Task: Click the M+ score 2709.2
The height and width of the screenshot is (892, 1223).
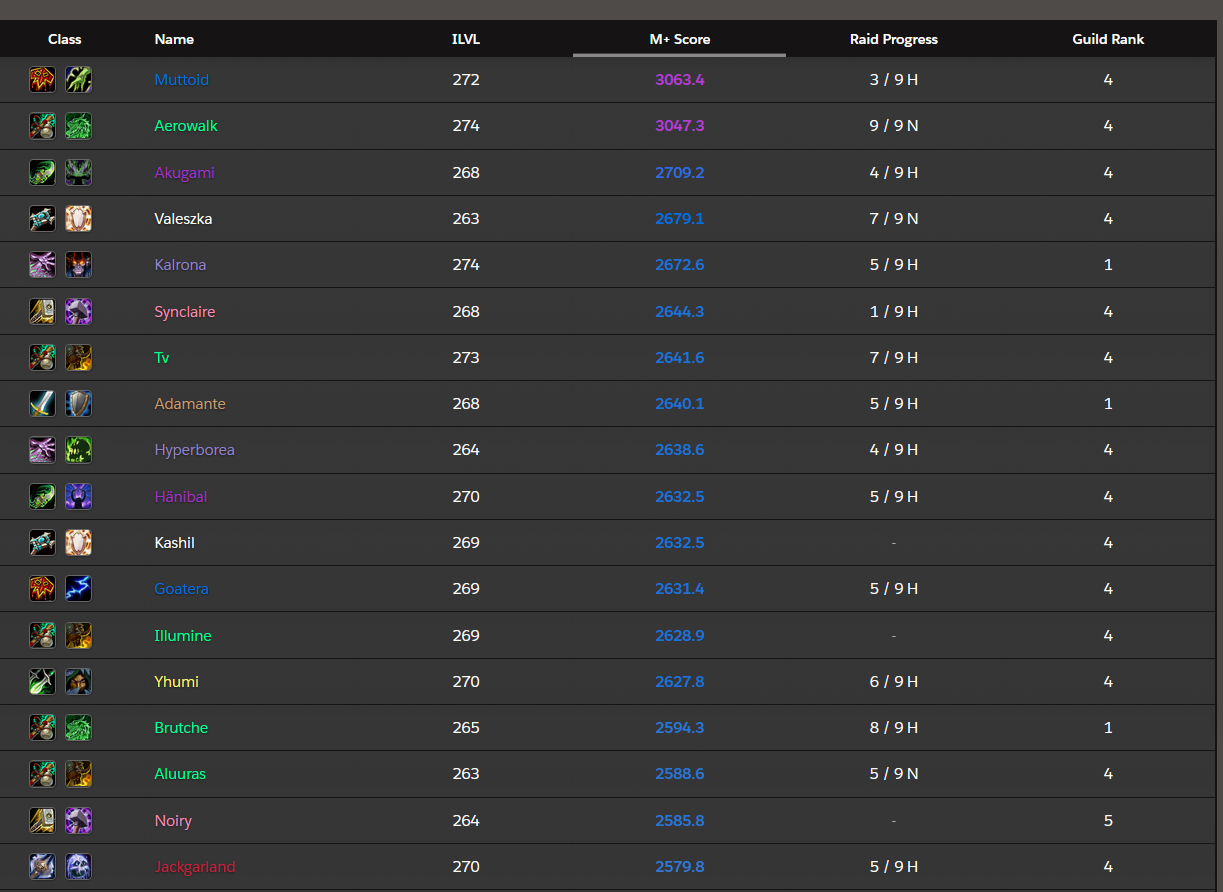Action: click(x=680, y=172)
